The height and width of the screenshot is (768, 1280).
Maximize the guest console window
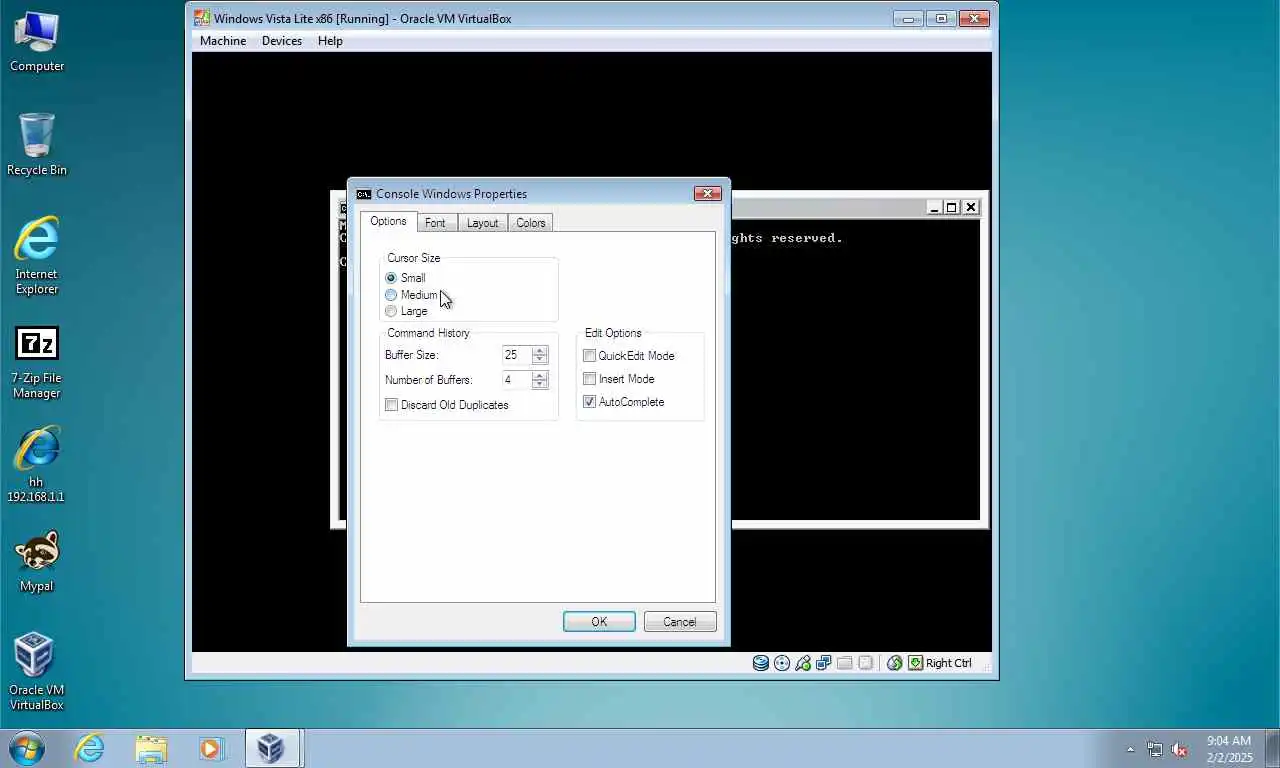pos(952,207)
